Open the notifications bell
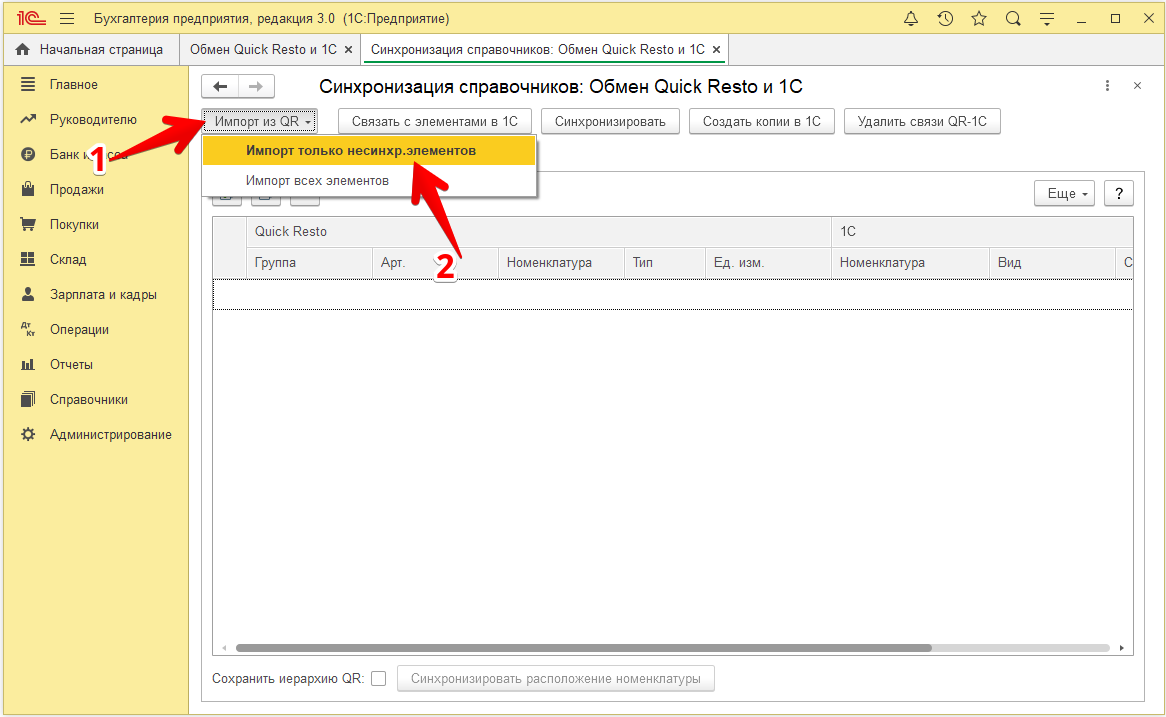This screenshot has height=717, width=1166. 911,19
